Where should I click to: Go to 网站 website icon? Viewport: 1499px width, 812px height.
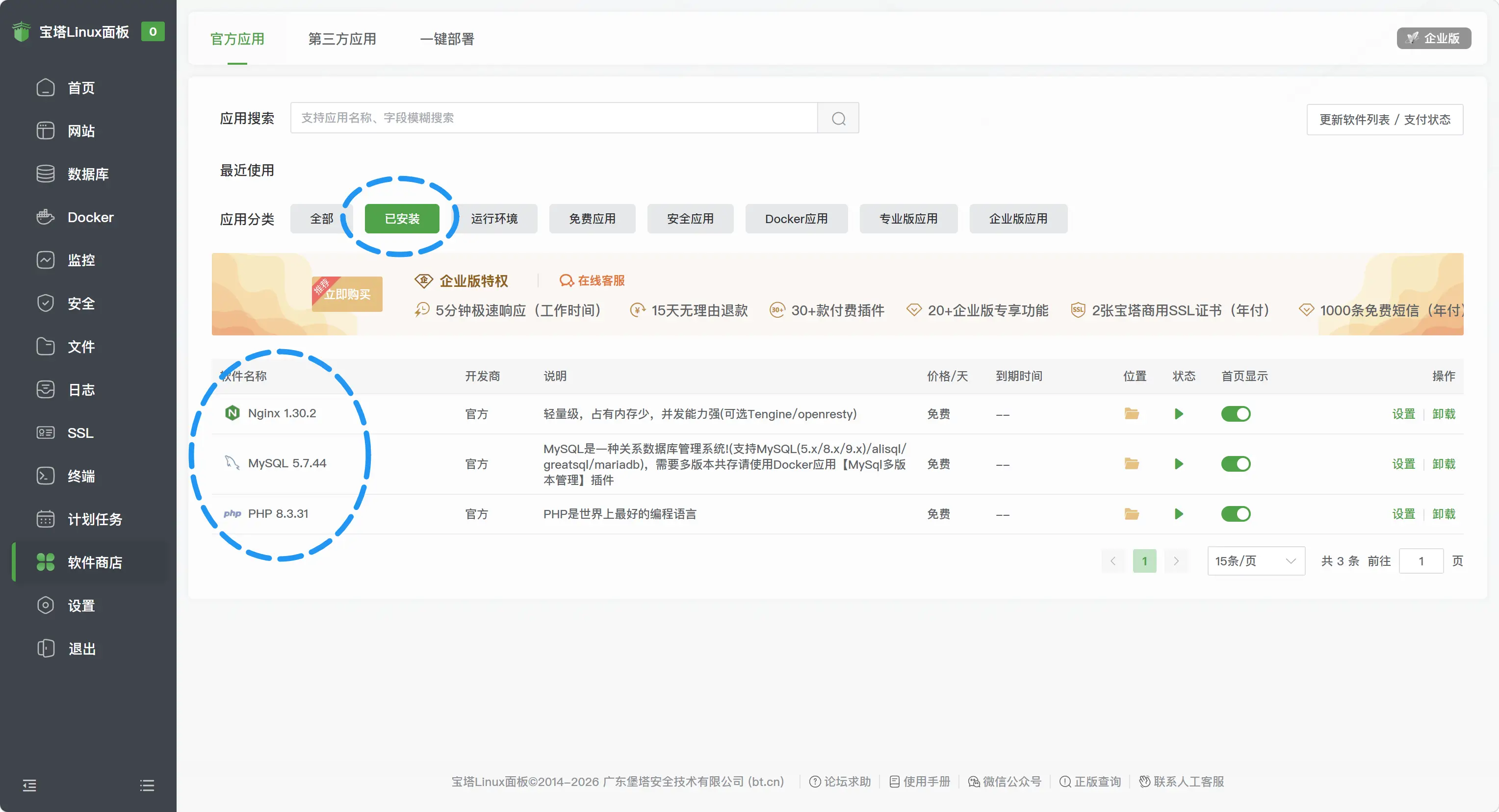pyautogui.click(x=46, y=131)
